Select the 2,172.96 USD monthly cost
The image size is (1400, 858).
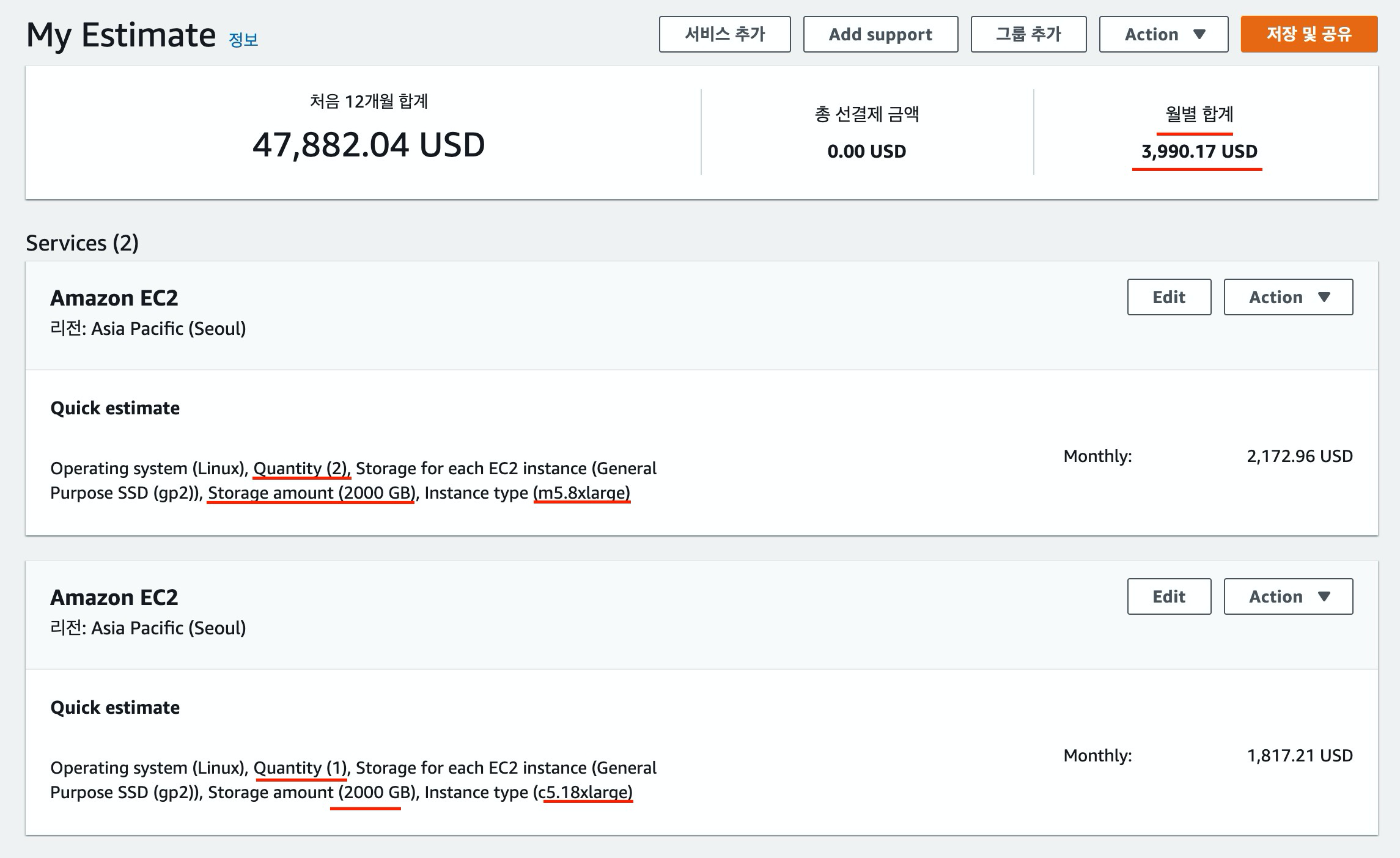coord(1299,456)
